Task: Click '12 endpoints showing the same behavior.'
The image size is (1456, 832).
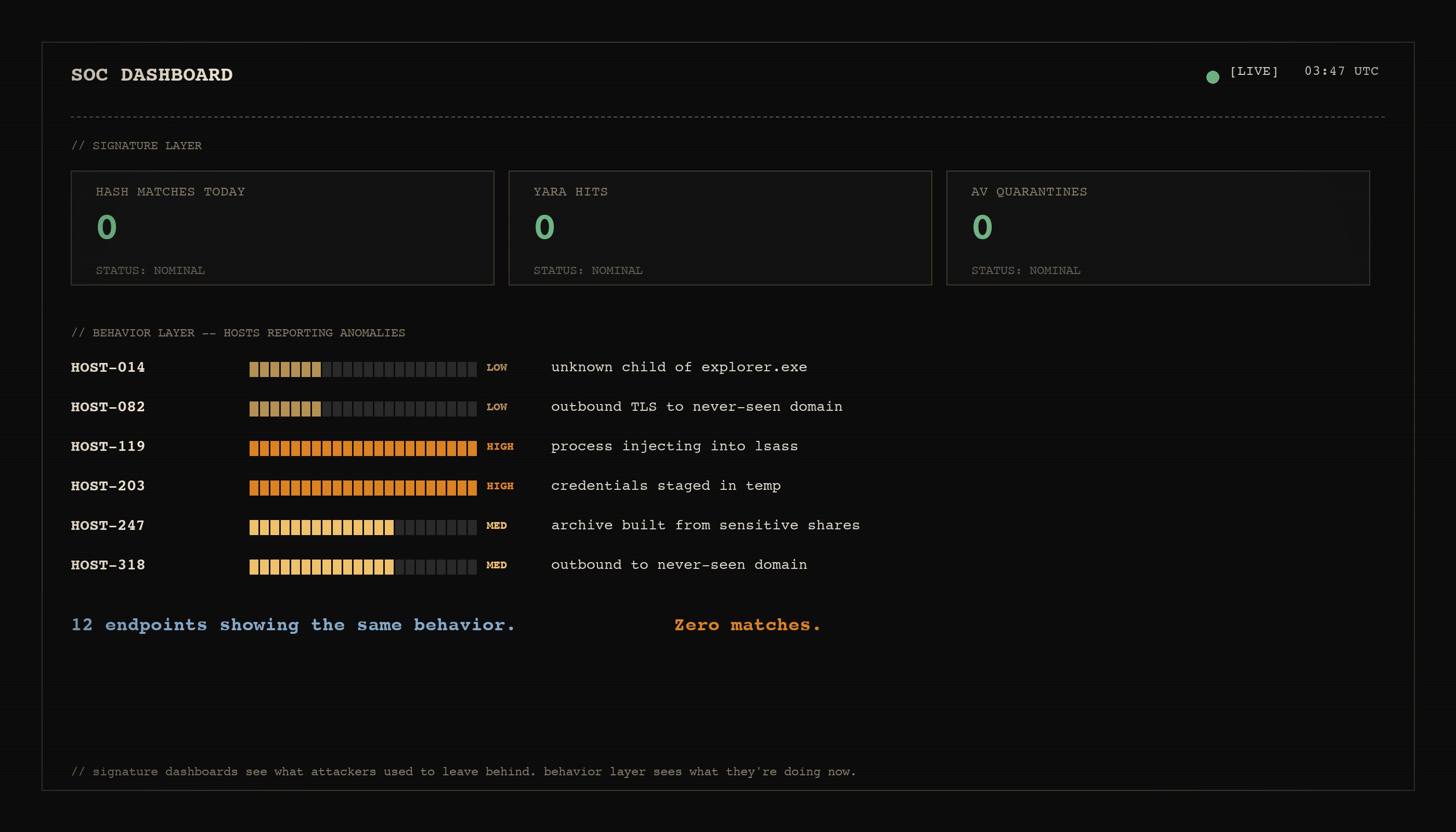Action: (x=293, y=625)
